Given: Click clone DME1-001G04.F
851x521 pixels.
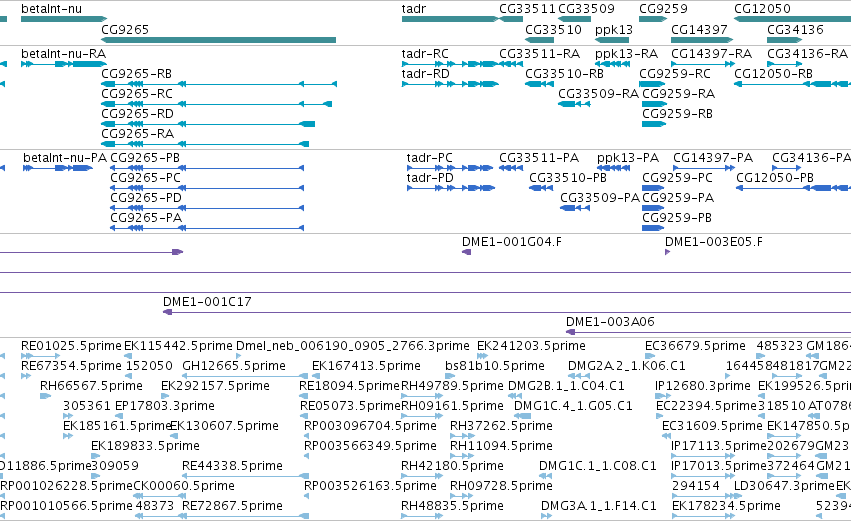Looking at the screenshot, I should [x=466, y=252].
